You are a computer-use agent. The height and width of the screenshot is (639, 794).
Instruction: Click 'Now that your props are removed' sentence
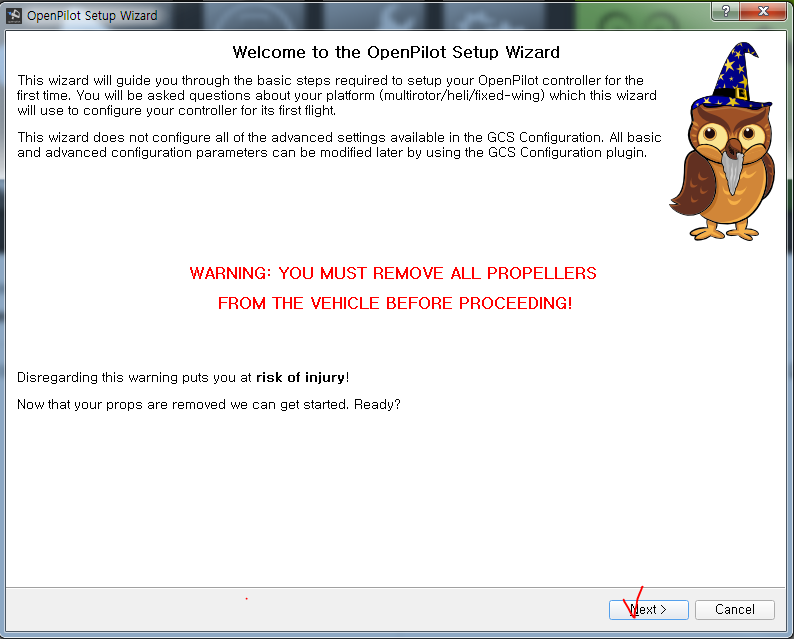(x=209, y=405)
